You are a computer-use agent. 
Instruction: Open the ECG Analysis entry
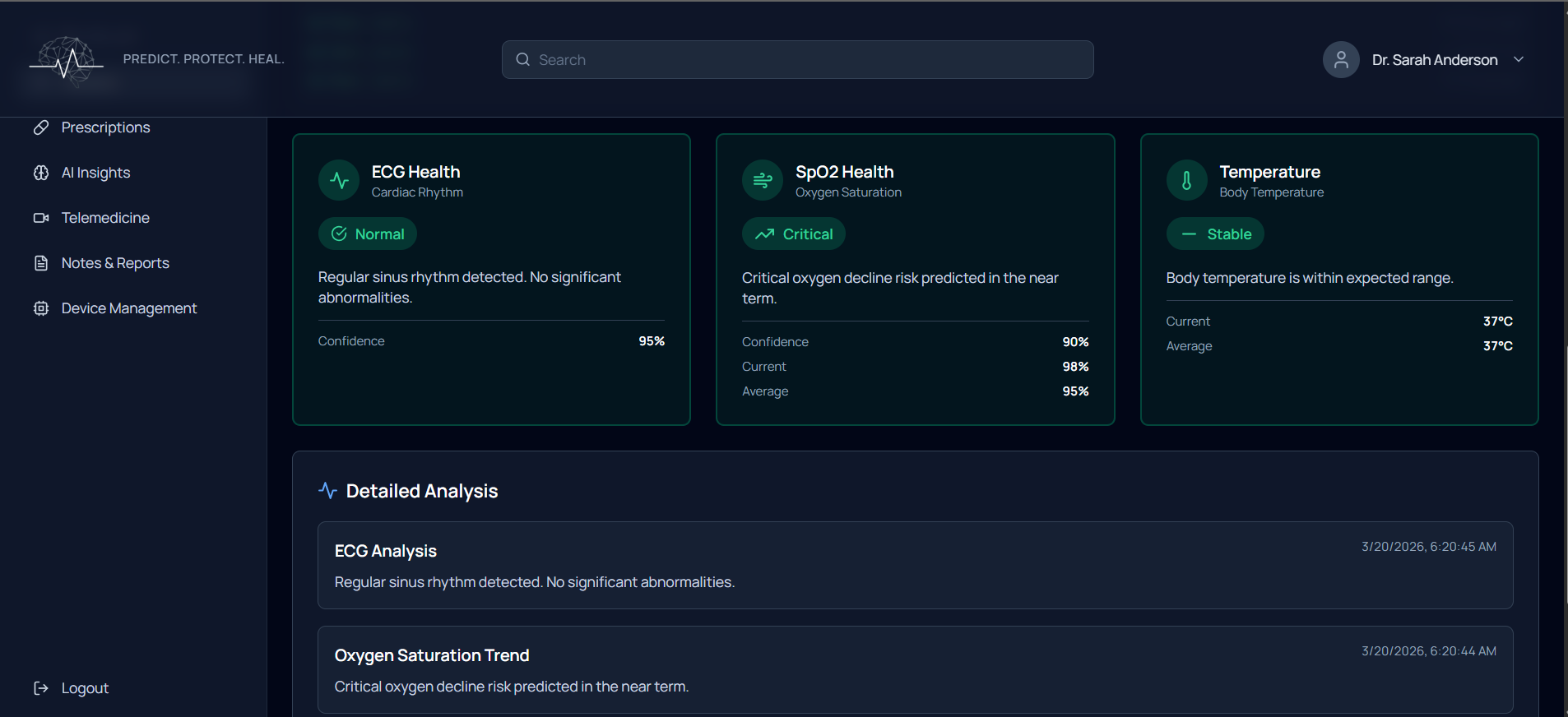pos(915,566)
